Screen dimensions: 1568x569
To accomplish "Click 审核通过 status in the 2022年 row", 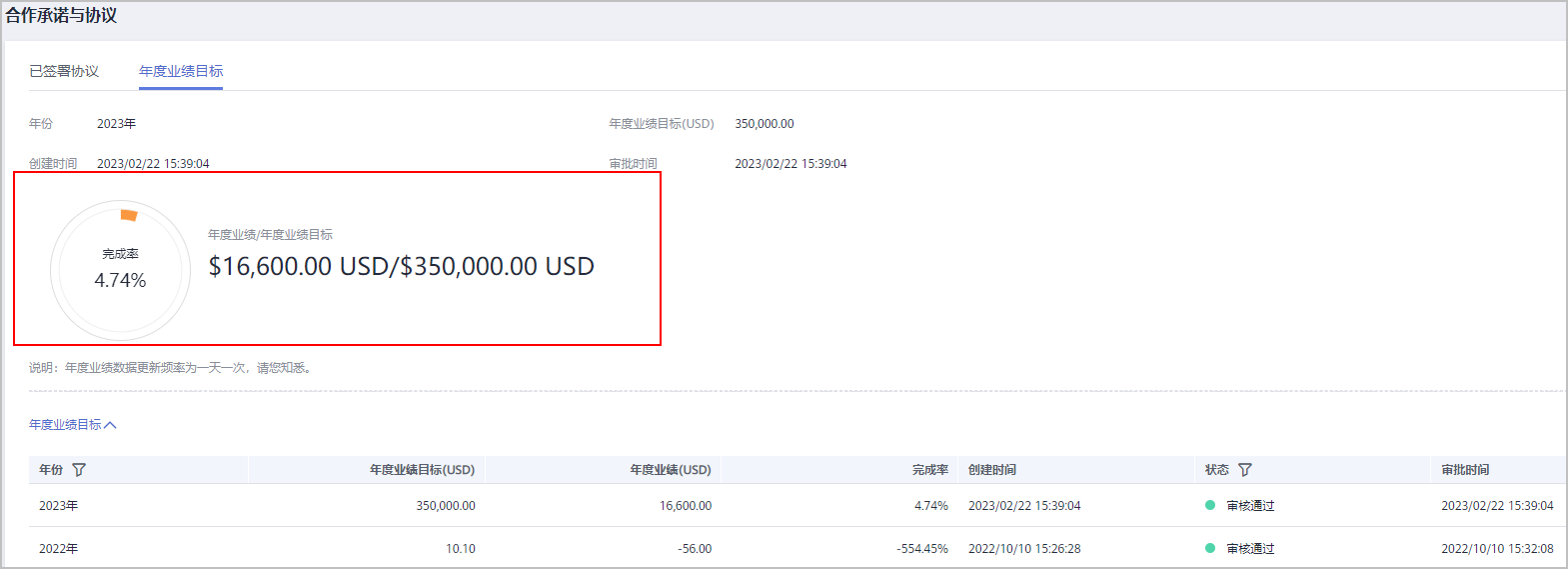I will point(1250,549).
